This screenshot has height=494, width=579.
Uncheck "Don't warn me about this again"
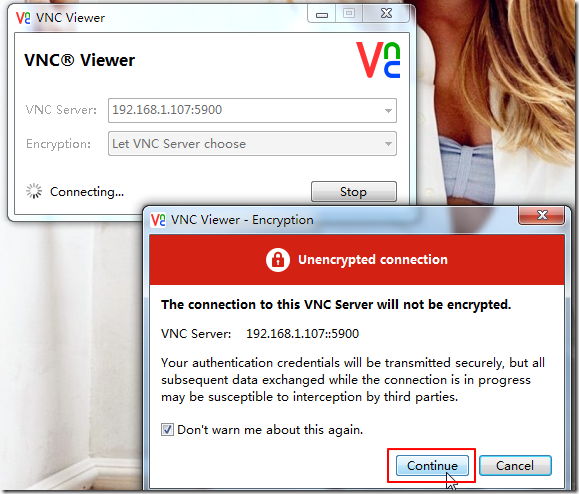[x=167, y=429]
